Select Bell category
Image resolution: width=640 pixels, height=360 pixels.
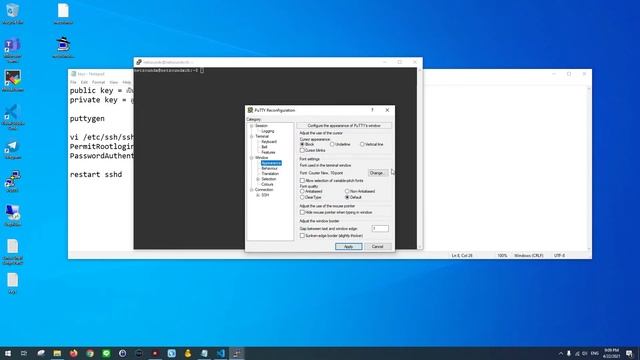pyautogui.click(x=264, y=147)
